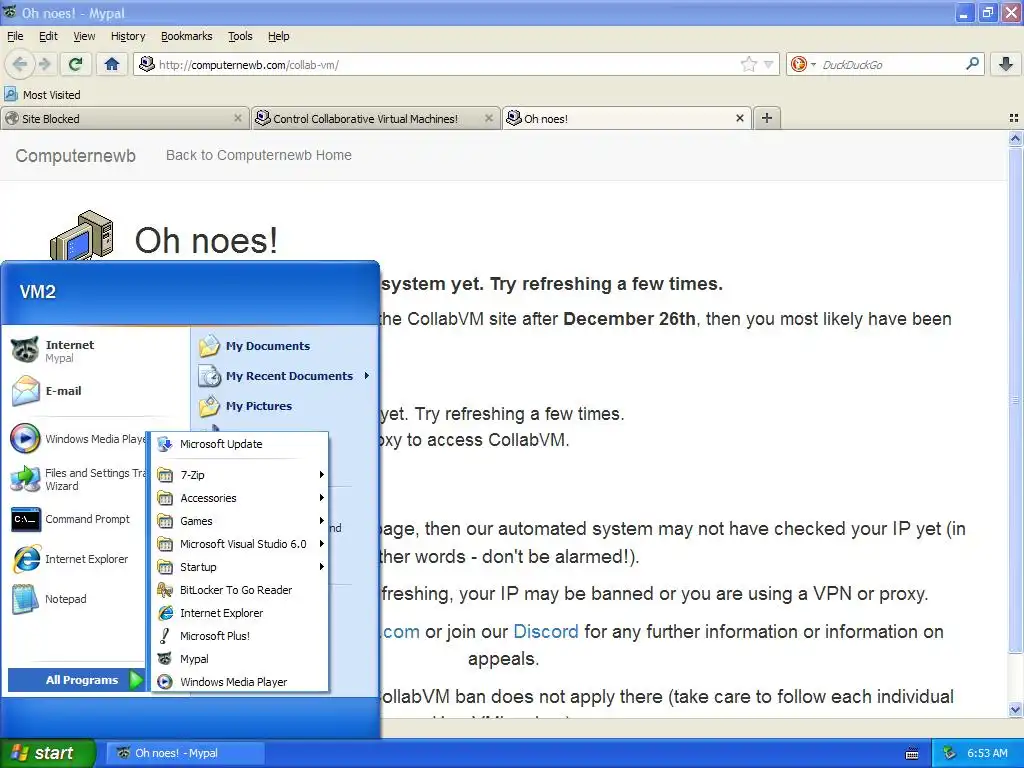
Task: Click the All Programs button
Action: click(x=76, y=680)
